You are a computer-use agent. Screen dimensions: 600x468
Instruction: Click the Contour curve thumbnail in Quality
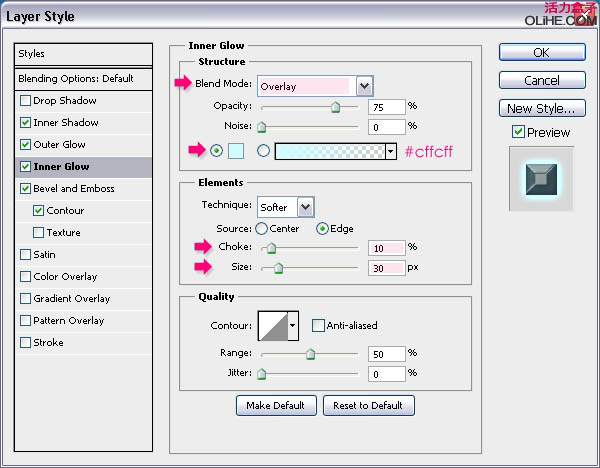272,326
